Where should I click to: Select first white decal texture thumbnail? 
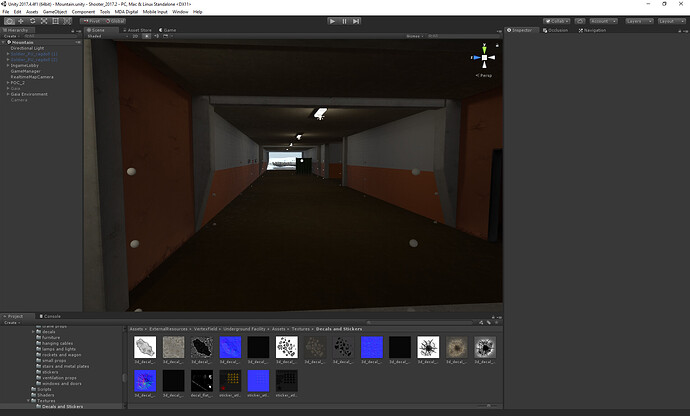pos(145,347)
